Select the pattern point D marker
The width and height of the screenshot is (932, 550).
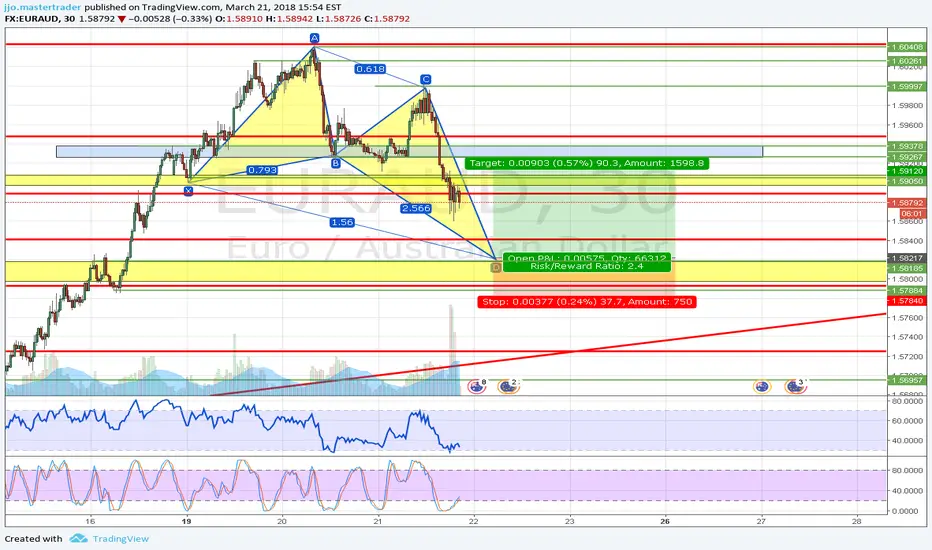(x=496, y=268)
